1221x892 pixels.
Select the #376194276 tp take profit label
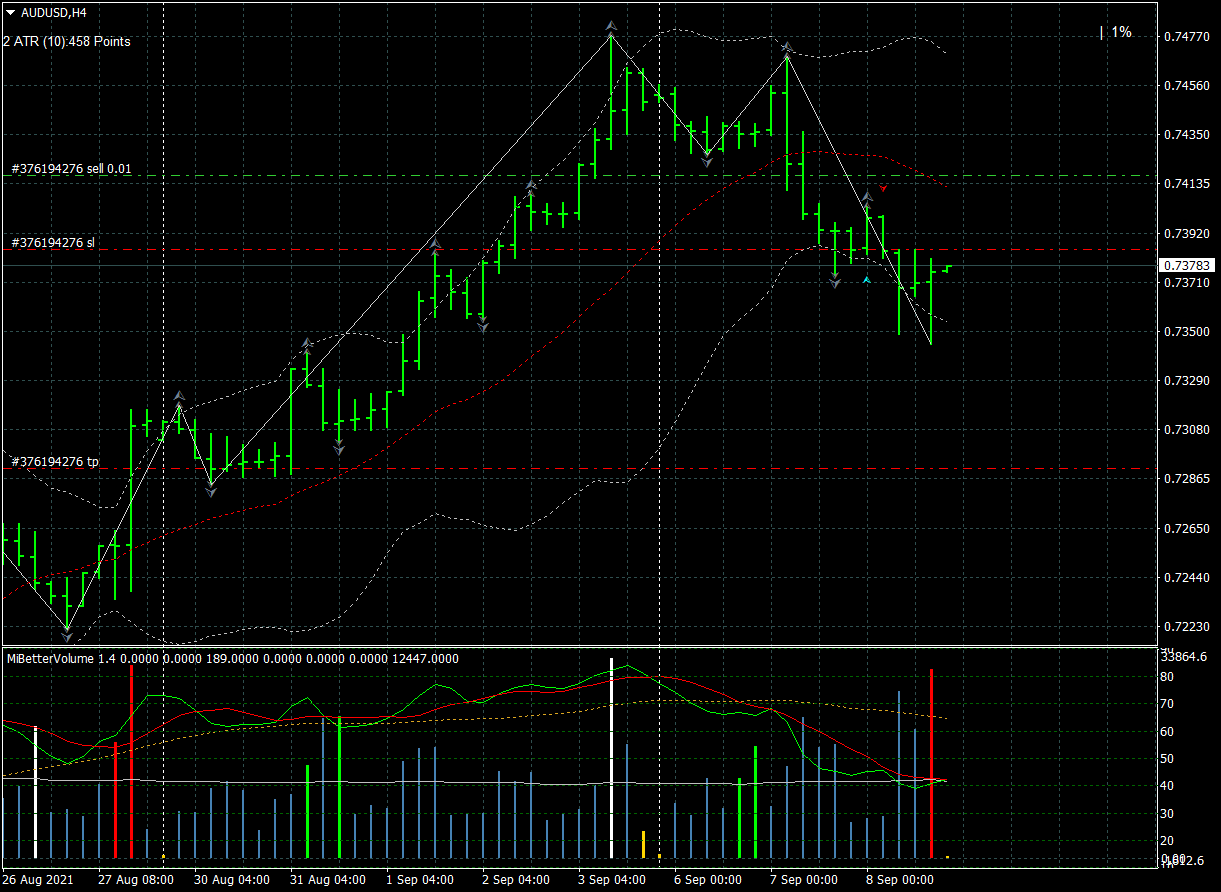[55, 461]
